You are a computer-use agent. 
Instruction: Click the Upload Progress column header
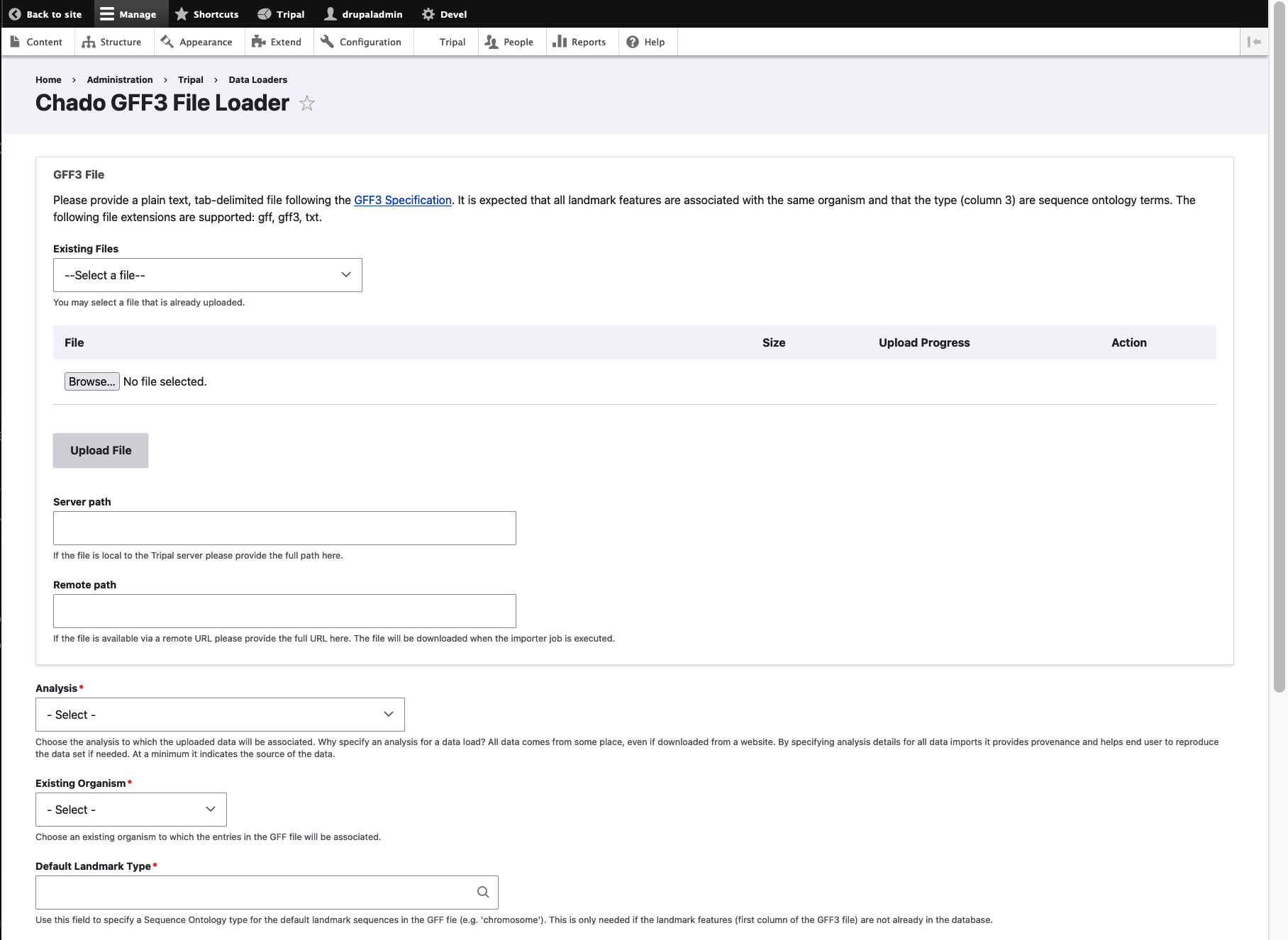pos(924,342)
